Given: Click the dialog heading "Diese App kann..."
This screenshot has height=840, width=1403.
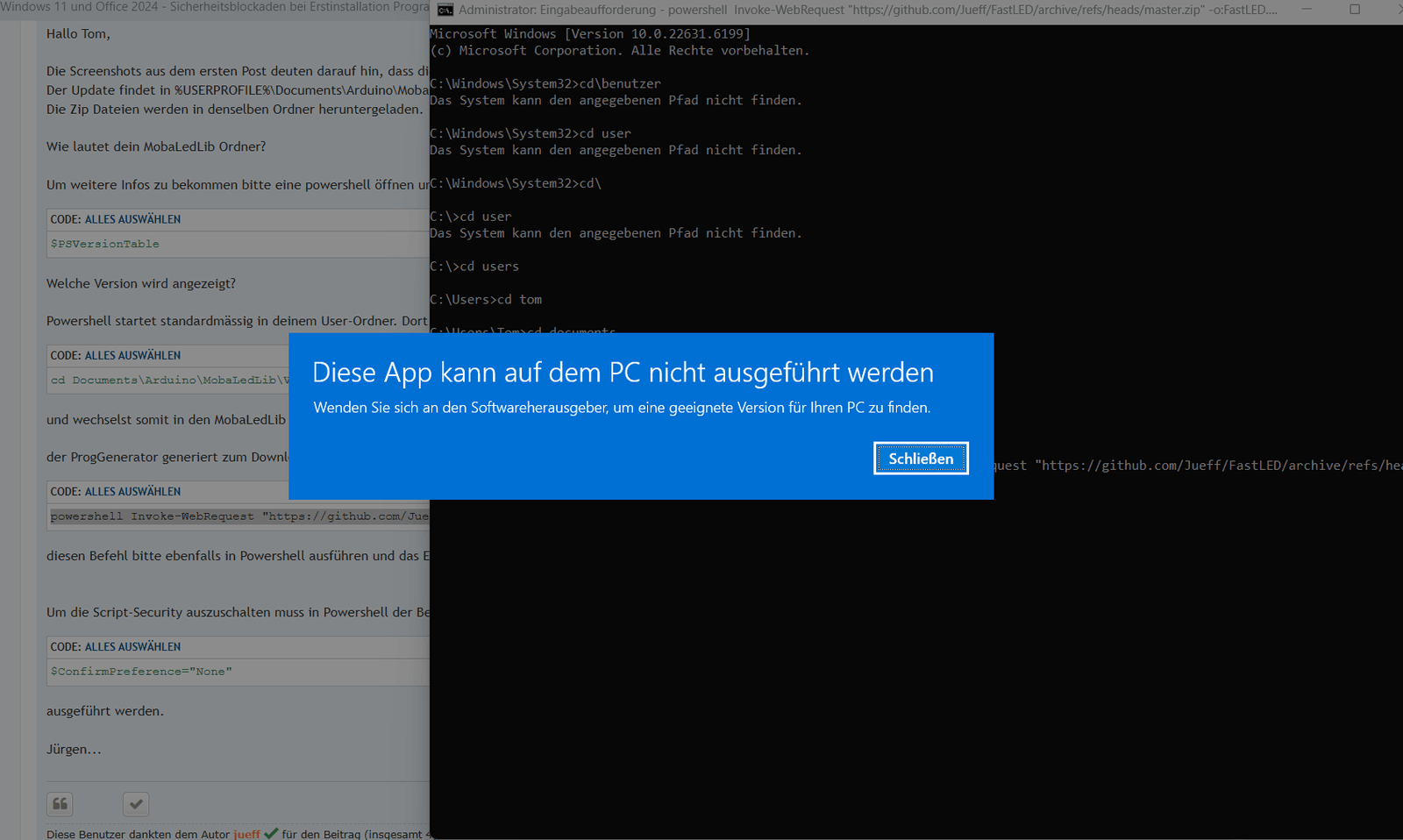Looking at the screenshot, I should [x=623, y=373].
